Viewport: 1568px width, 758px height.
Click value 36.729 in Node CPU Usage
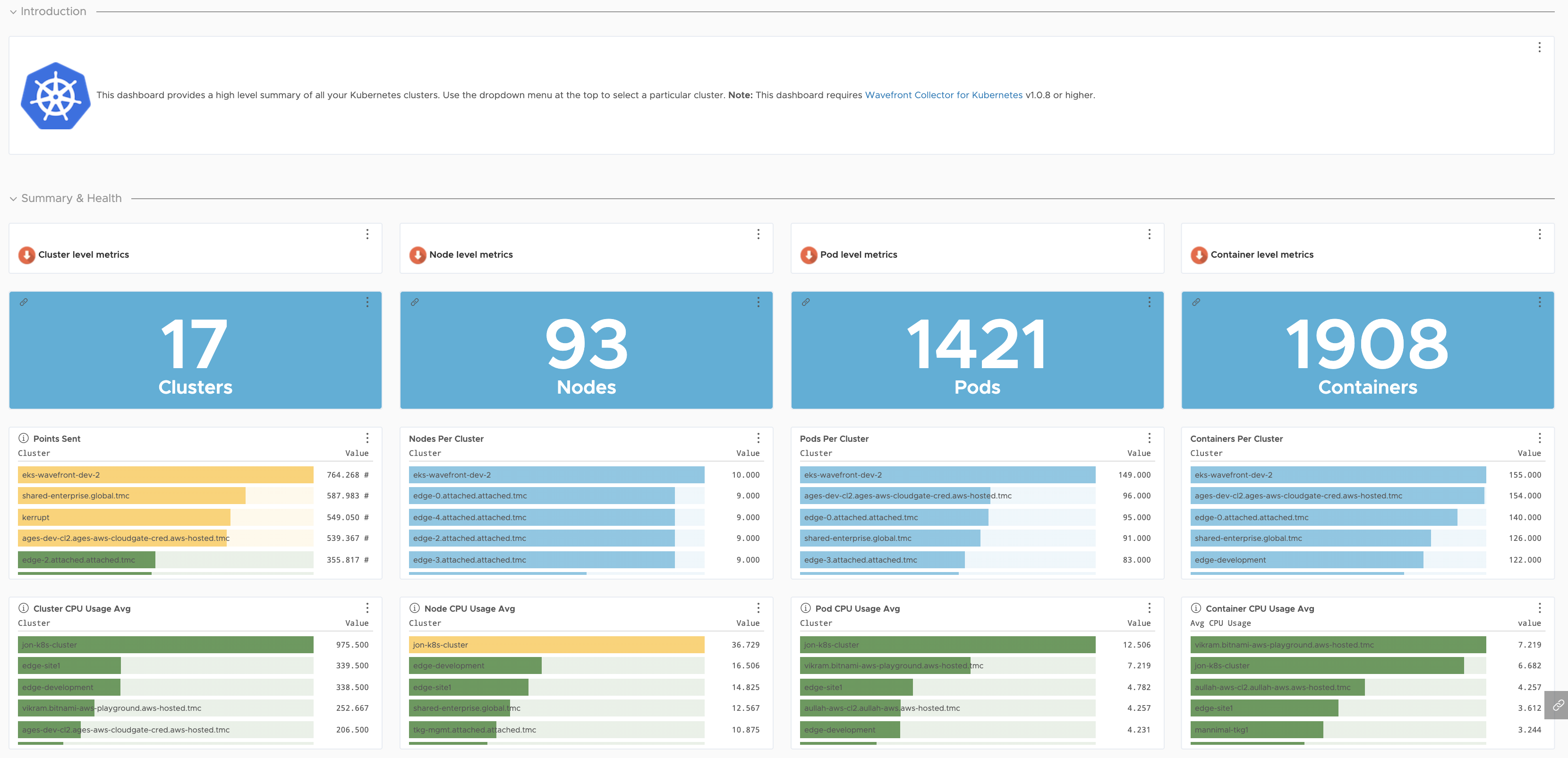point(745,645)
